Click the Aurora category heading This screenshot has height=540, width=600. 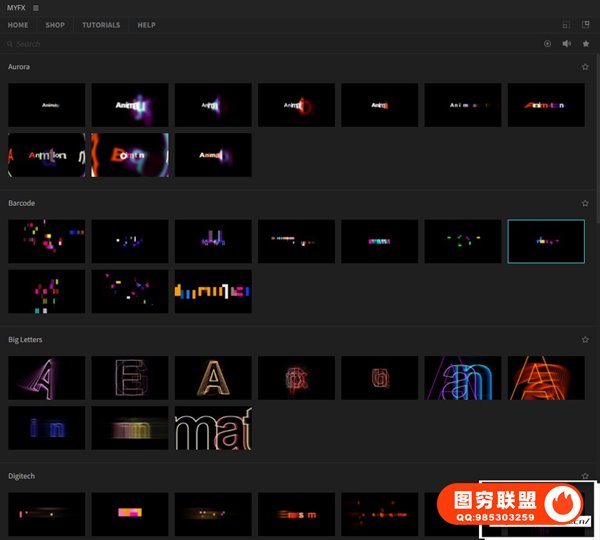19,67
